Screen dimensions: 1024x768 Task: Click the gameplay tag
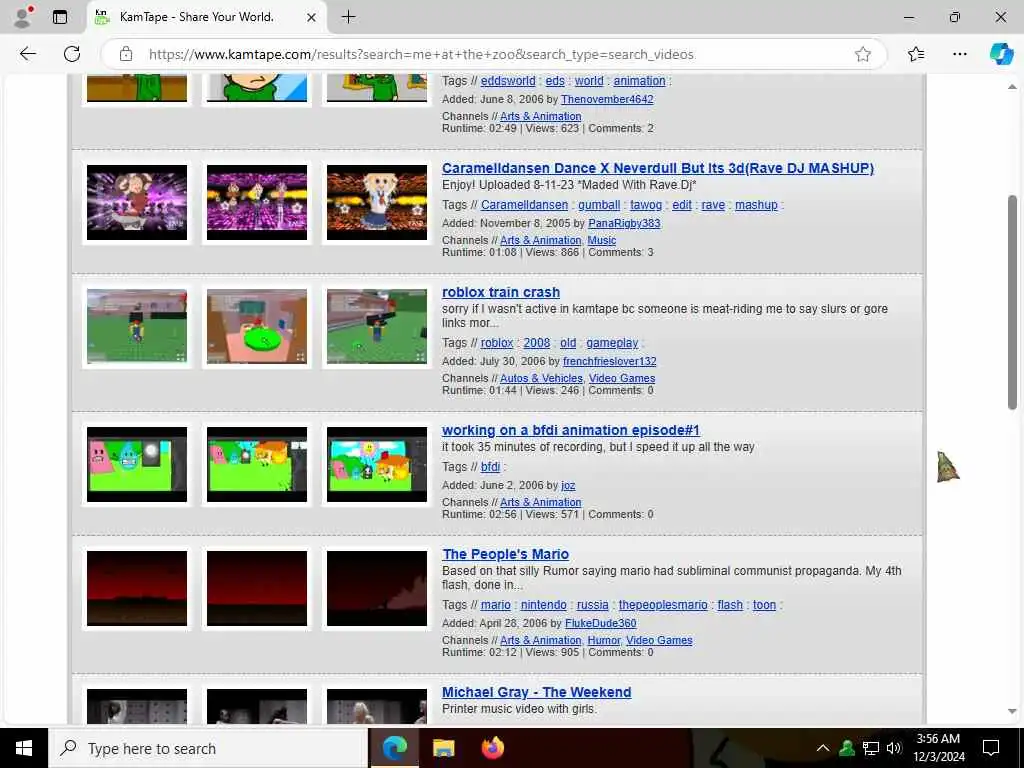[612, 343]
